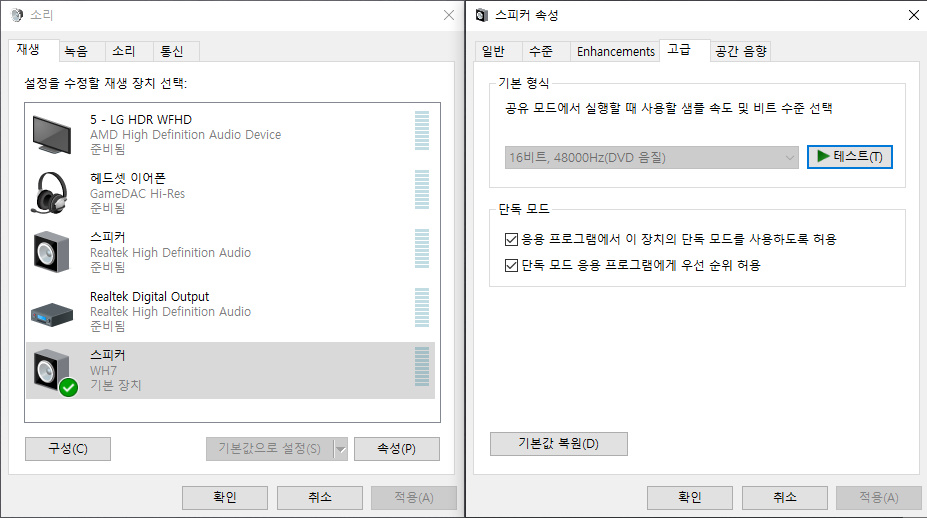Select the WH7 speaker icon with green checkmark

(56, 372)
